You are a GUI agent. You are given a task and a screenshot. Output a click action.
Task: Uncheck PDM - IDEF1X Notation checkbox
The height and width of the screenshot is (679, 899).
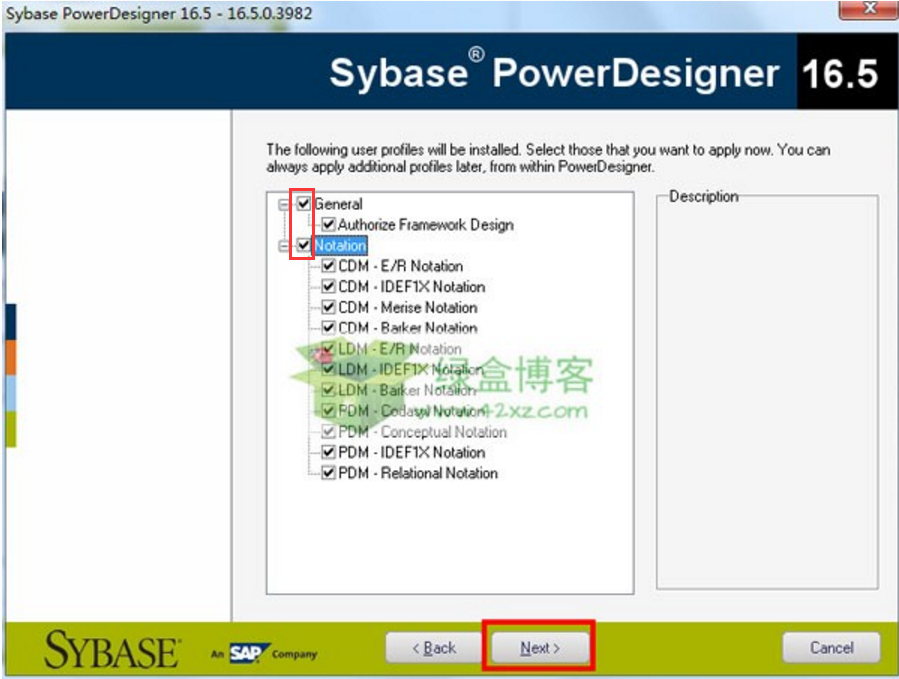(328, 452)
